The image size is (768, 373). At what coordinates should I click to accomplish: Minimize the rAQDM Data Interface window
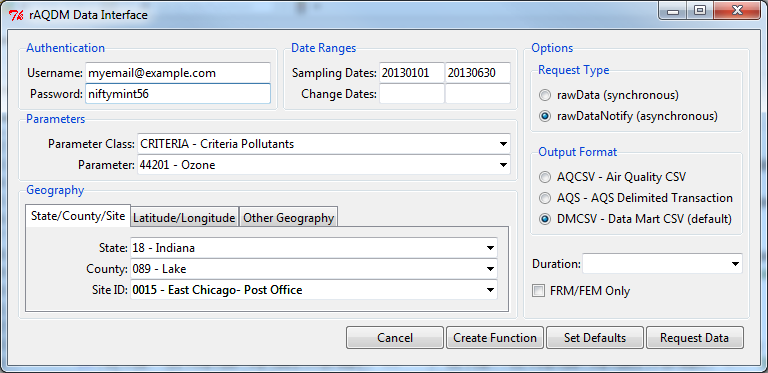[x=673, y=12]
